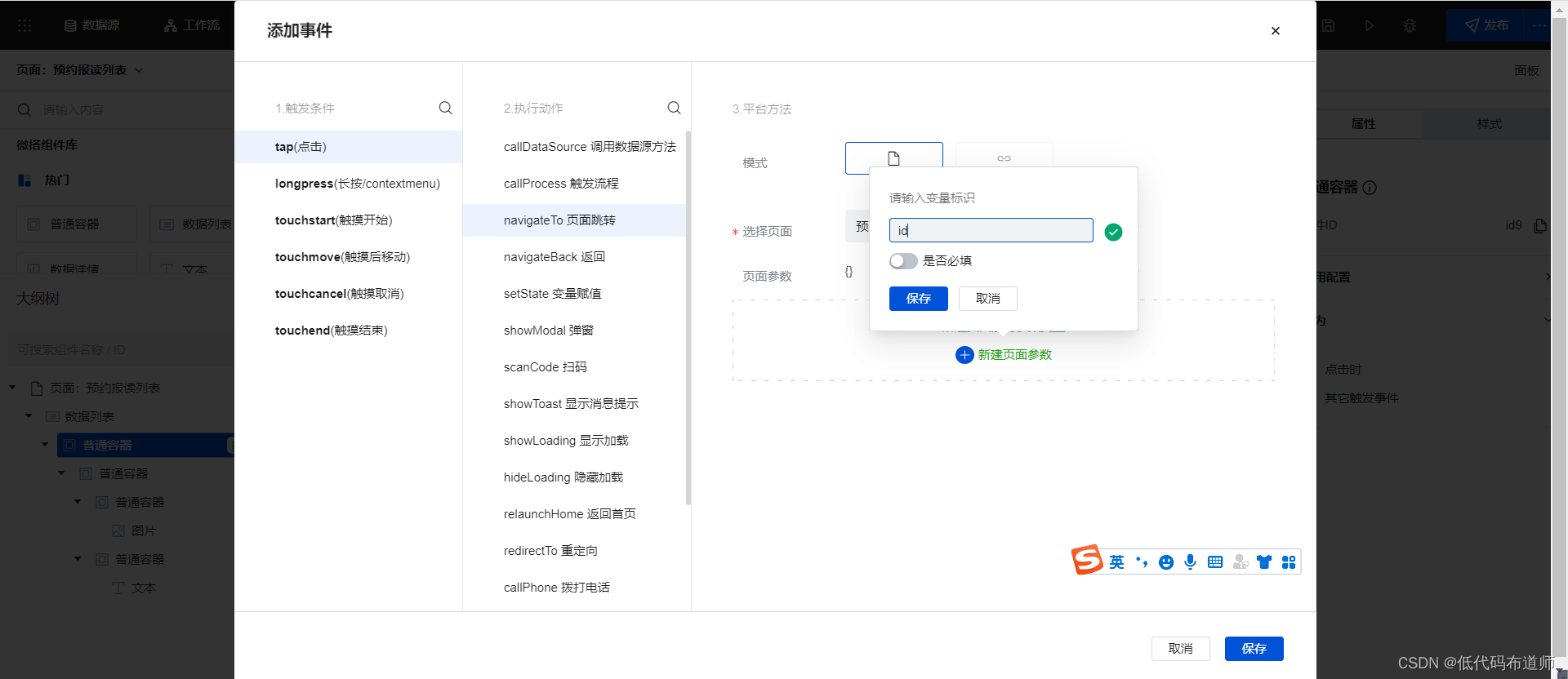
Task: Choose navigateBack 返回 action
Action: [575, 257]
